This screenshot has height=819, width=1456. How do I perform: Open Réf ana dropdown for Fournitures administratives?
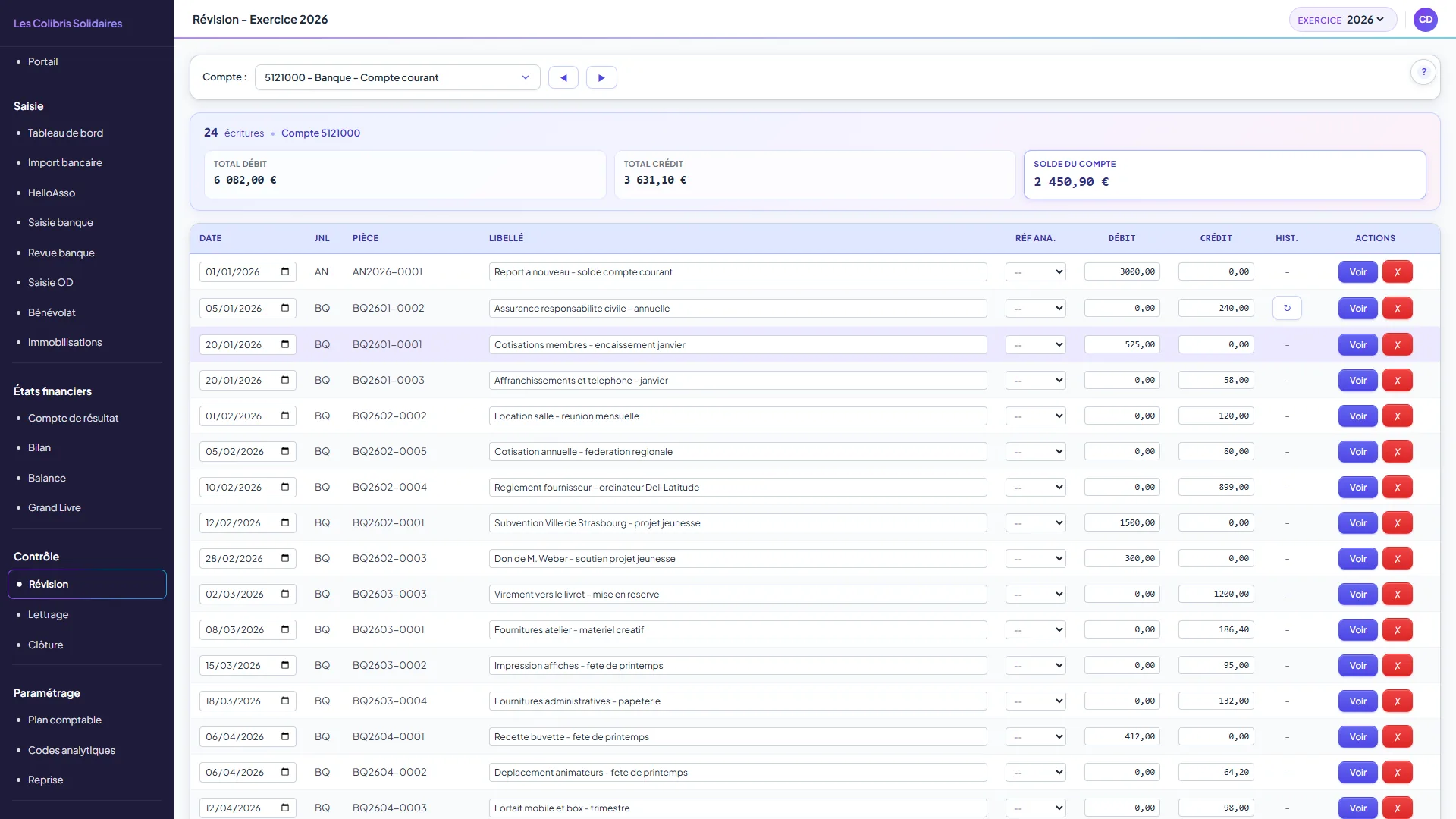point(1035,701)
